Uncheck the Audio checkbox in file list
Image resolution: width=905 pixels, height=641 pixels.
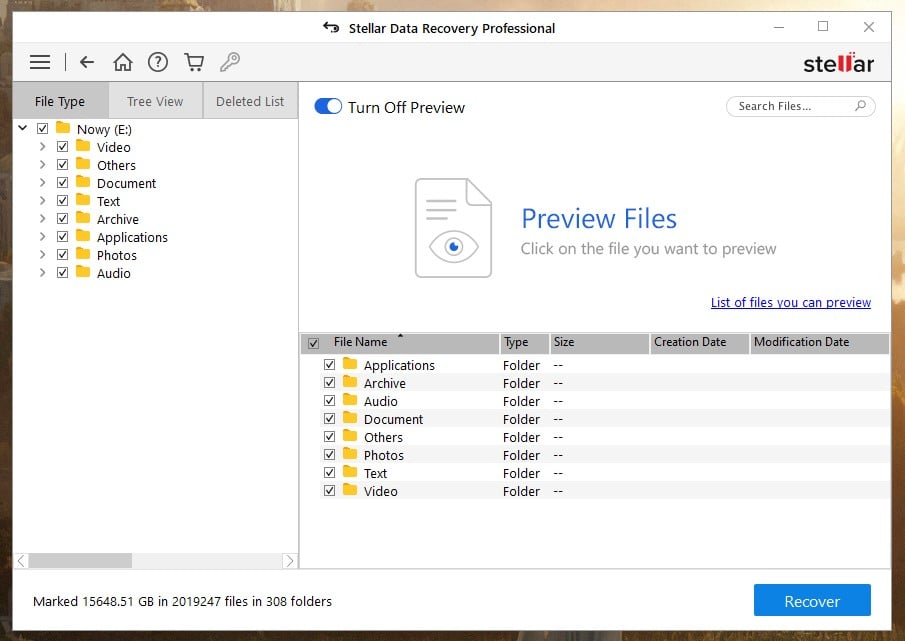(330, 400)
